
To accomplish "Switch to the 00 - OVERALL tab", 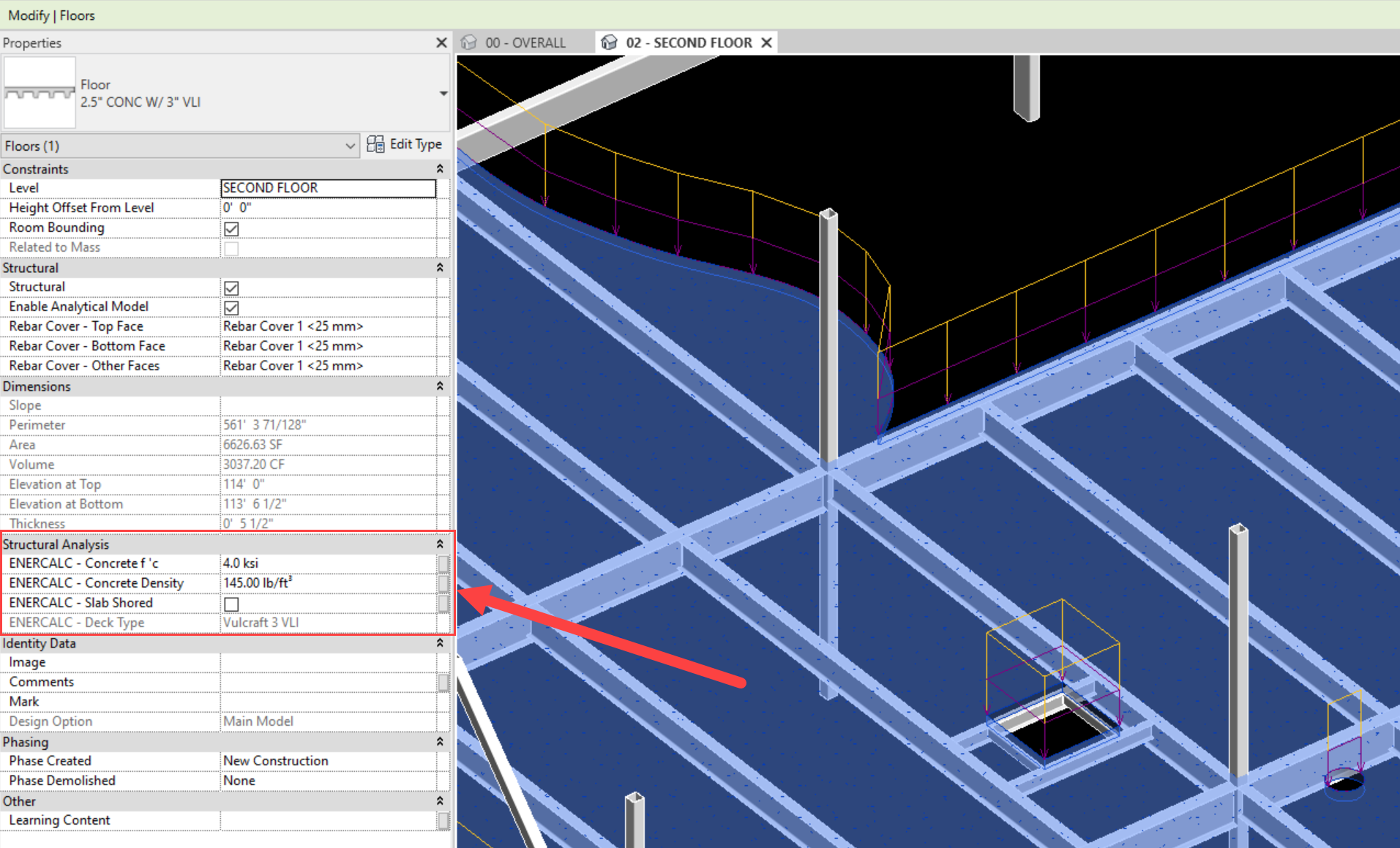I will click(525, 42).
